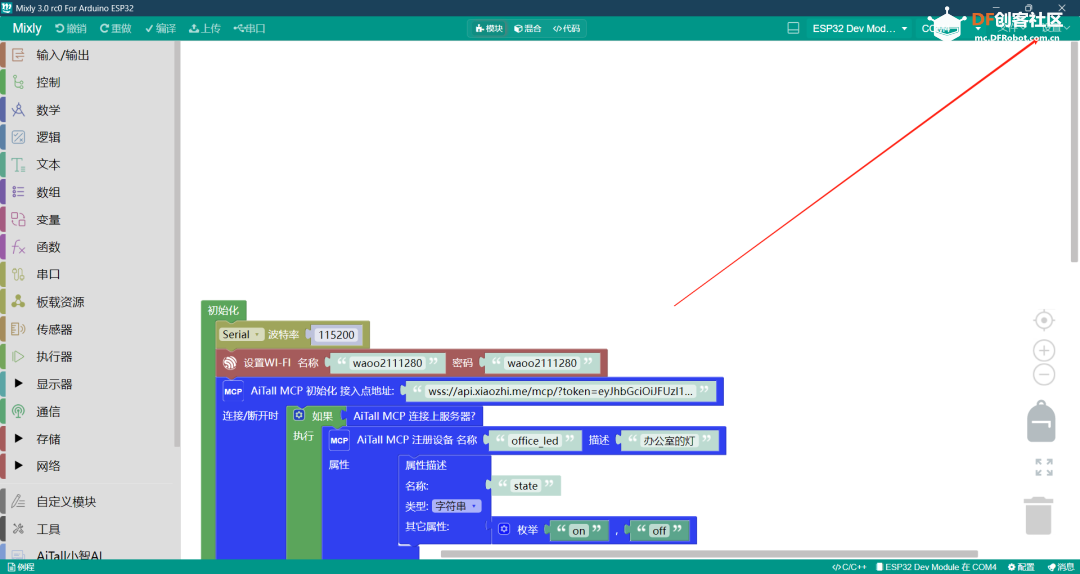Open the 通信 block category
This screenshot has width=1080, height=574.
tap(90, 411)
